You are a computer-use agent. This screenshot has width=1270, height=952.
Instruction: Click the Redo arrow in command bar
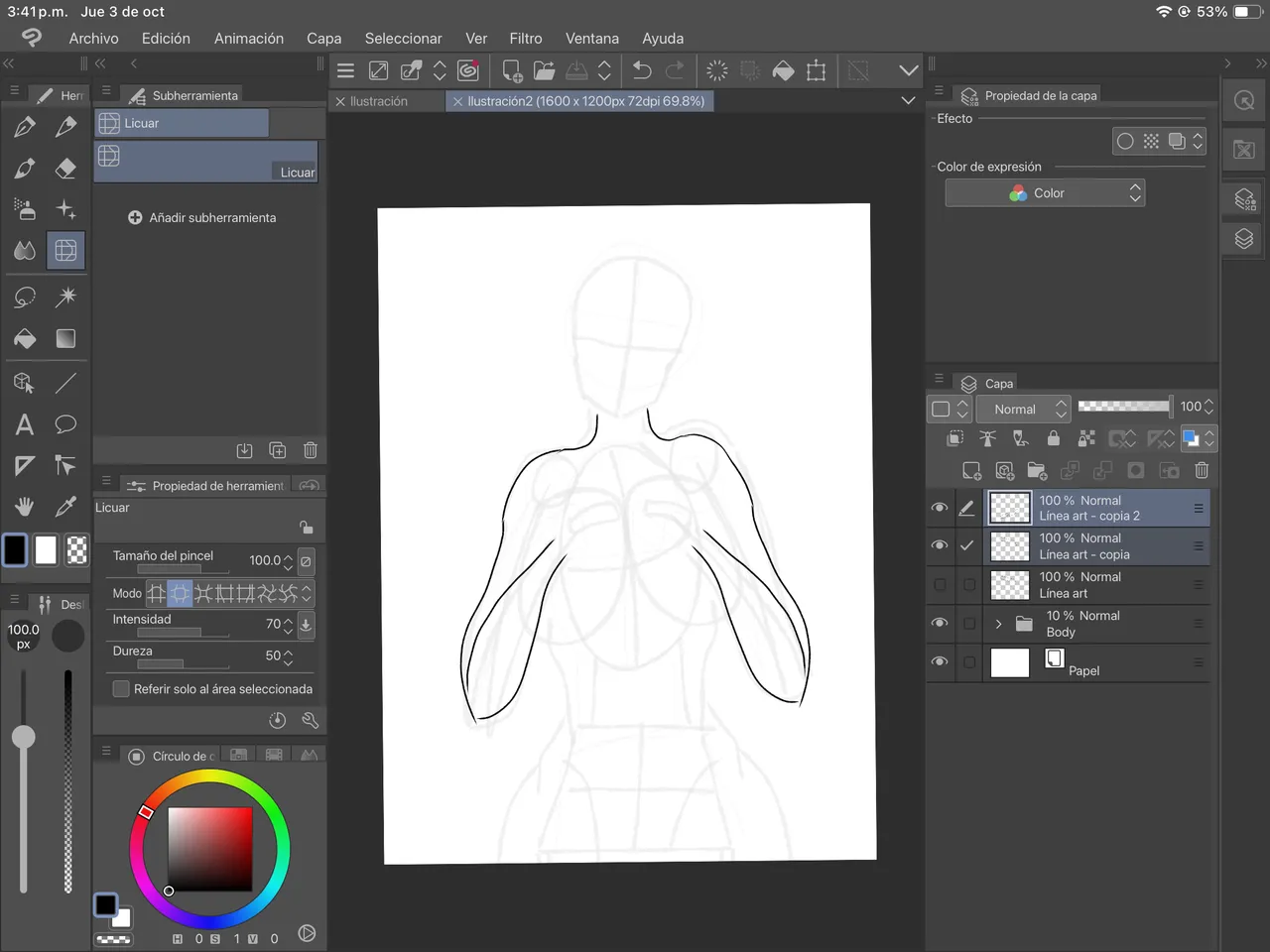coord(676,70)
